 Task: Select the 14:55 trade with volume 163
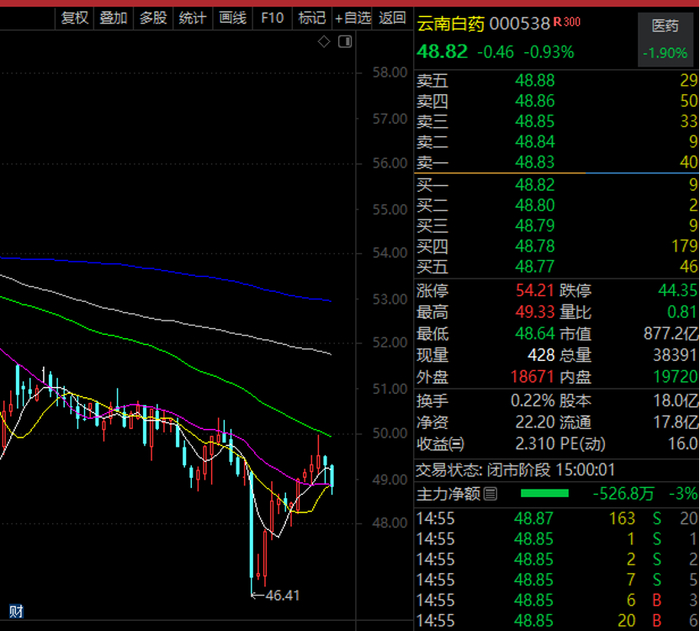(x=556, y=518)
